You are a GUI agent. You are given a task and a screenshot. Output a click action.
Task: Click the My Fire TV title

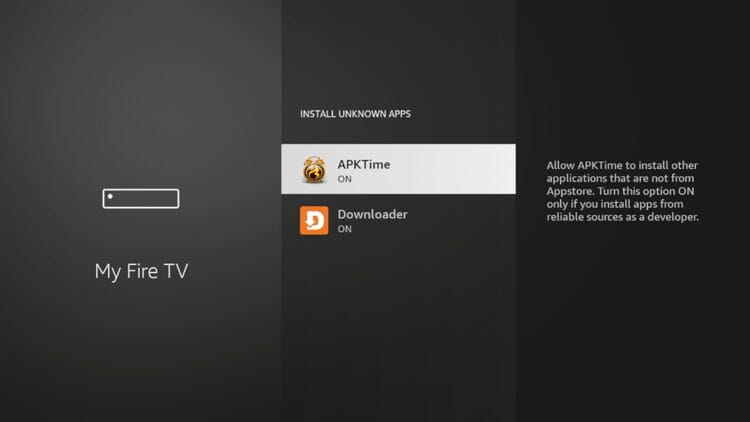[x=141, y=271]
